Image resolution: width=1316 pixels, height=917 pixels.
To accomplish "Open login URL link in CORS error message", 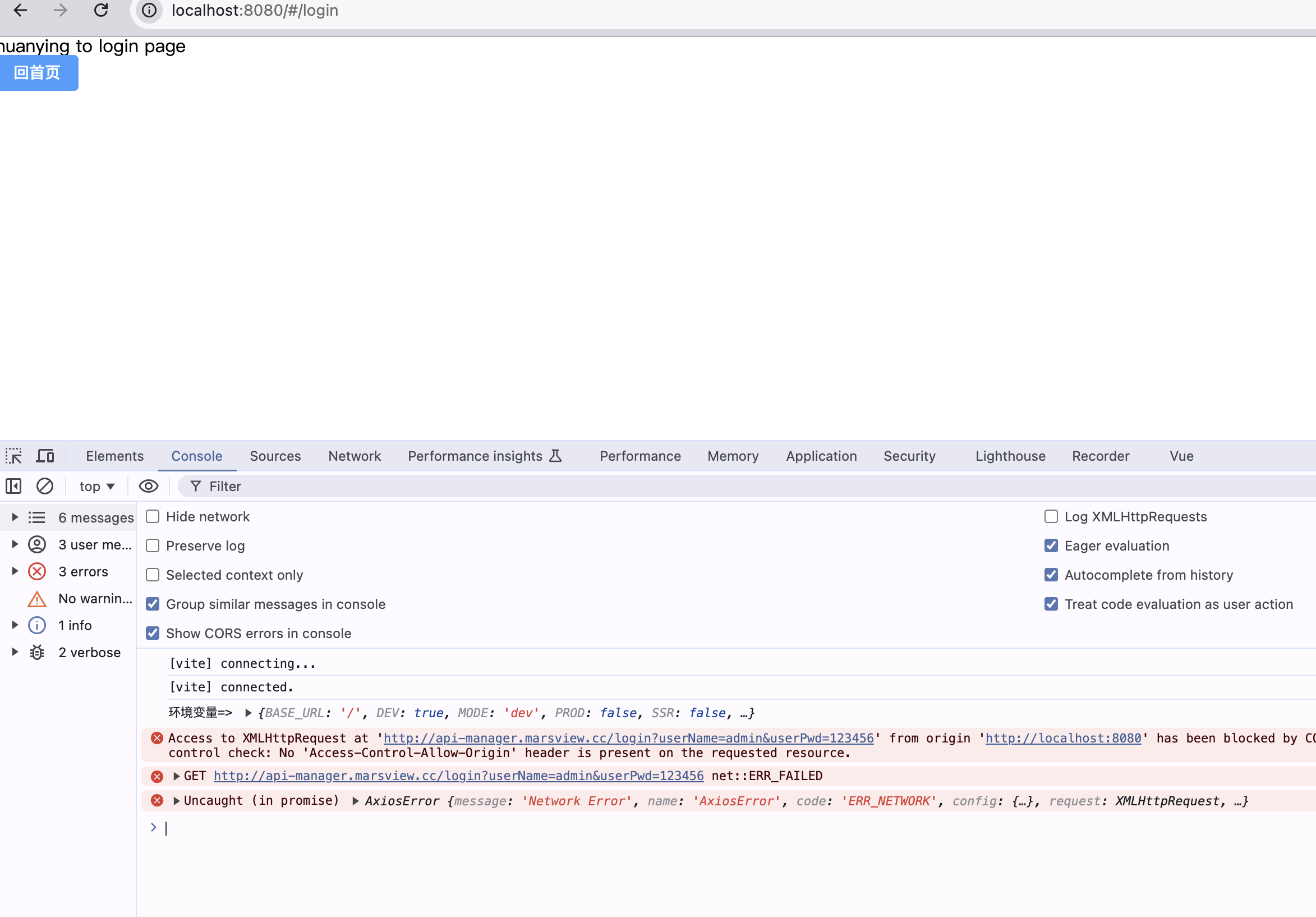I will click(x=629, y=739).
